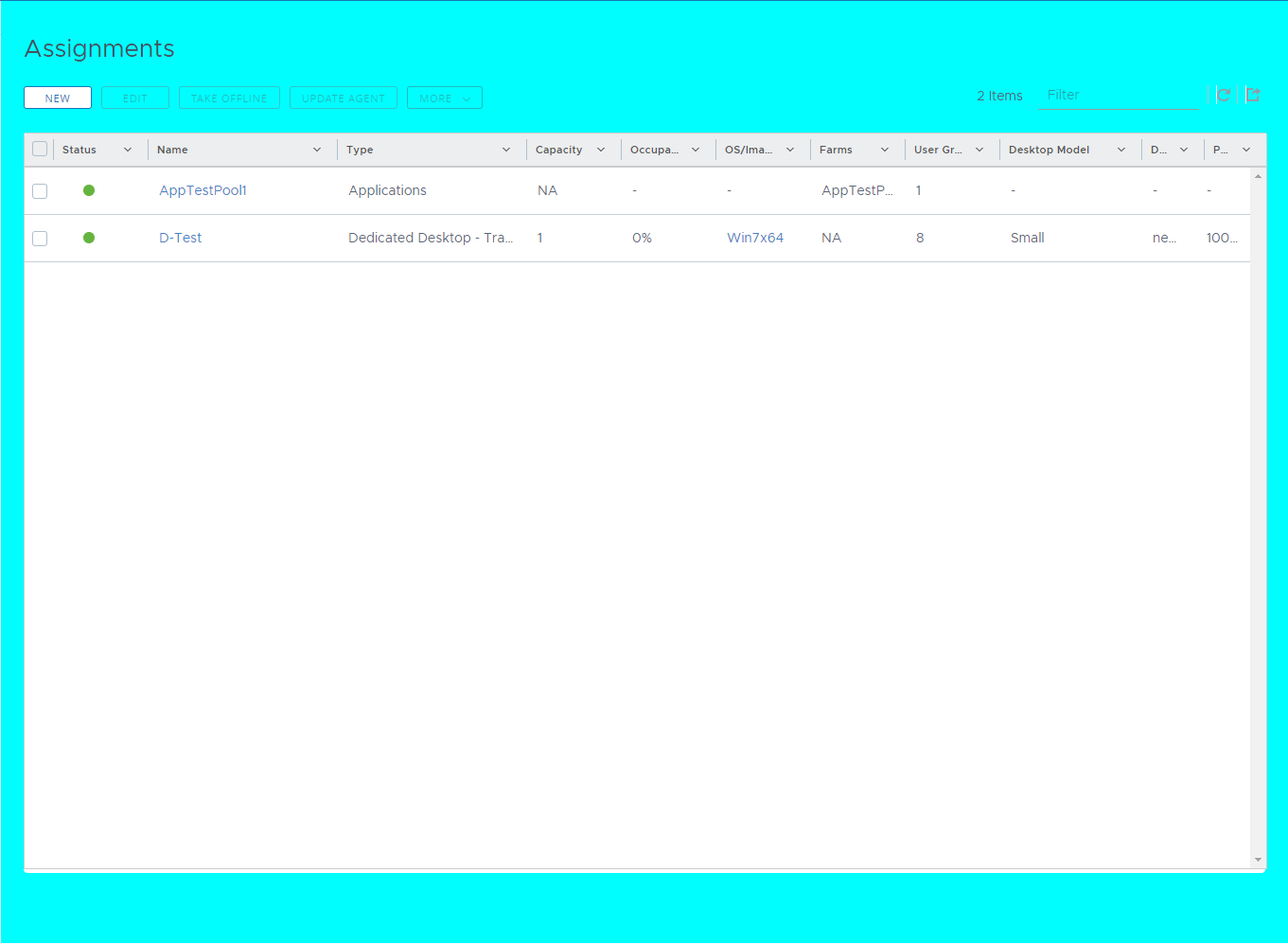This screenshot has width=1288, height=944.
Task: Click the 'Applications' type cell
Action: coord(387,190)
